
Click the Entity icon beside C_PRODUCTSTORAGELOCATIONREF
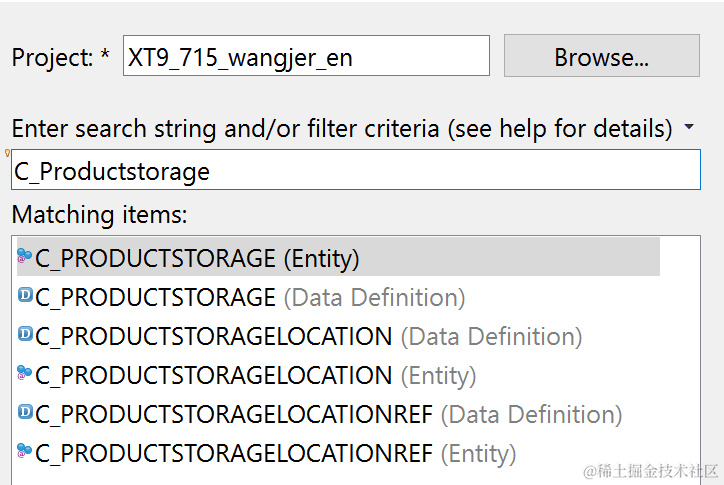pos(25,452)
